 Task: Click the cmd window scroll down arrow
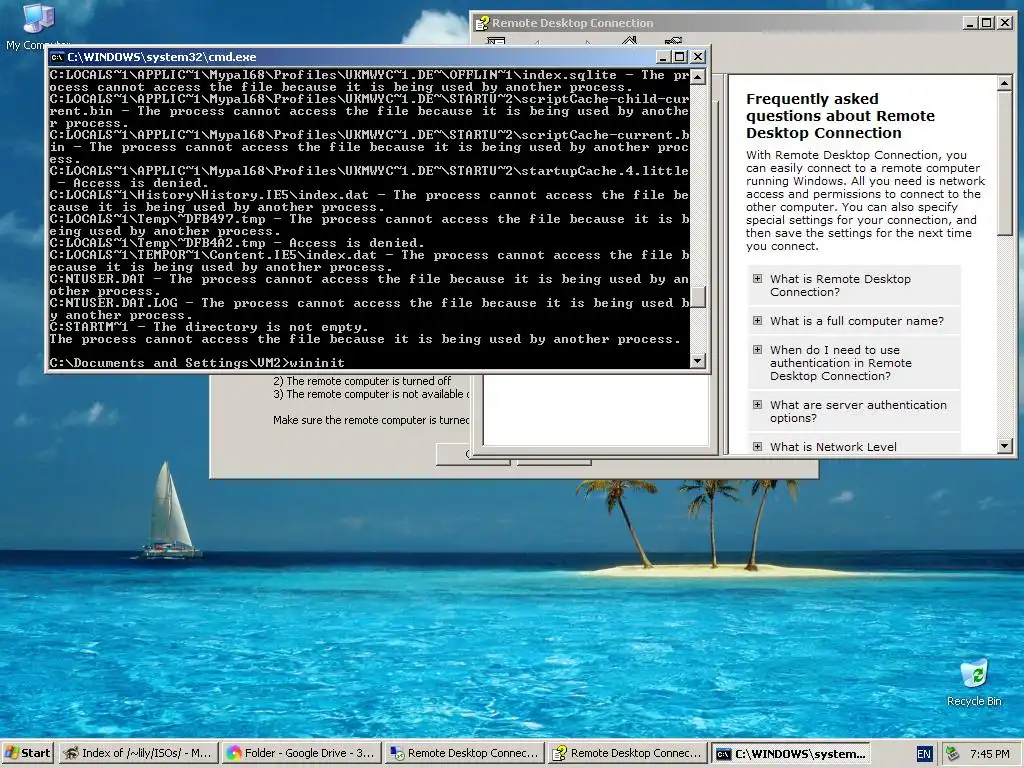coord(697,360)
